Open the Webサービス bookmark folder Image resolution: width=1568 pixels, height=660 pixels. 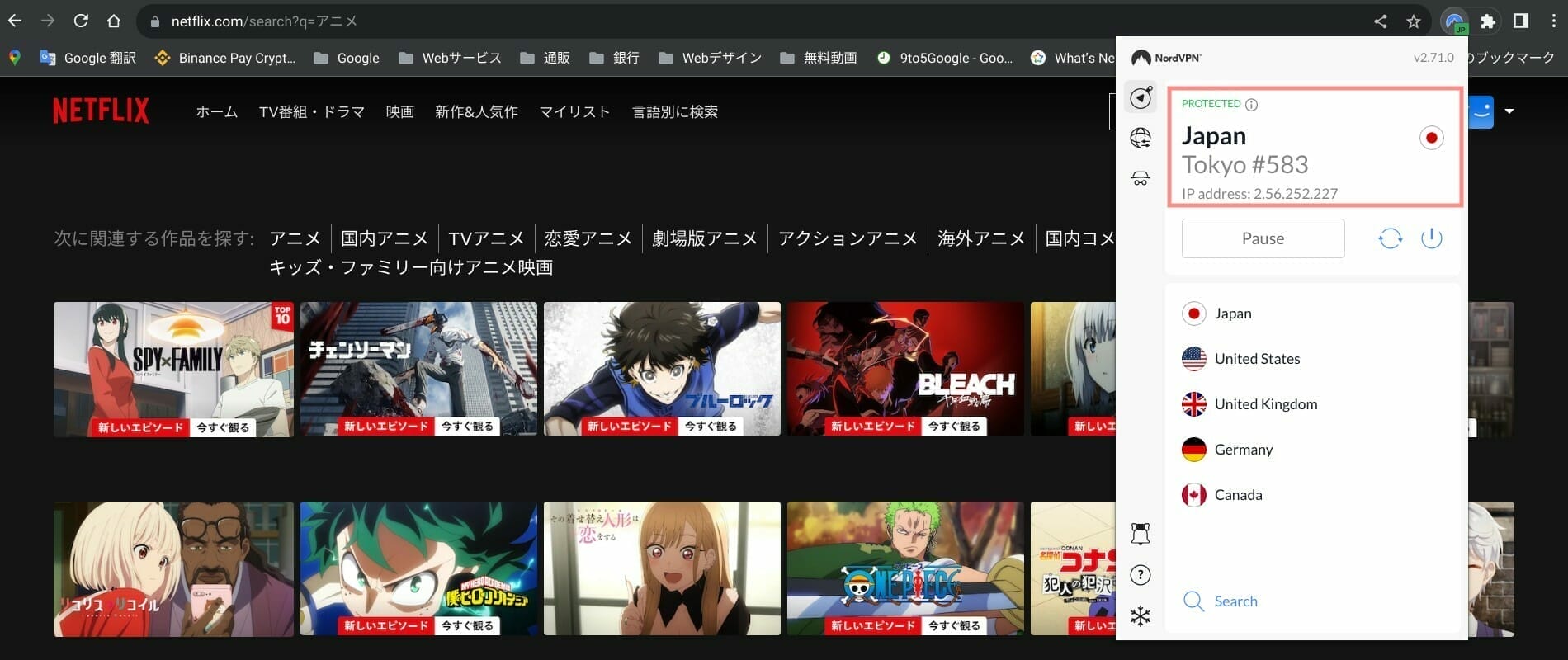pyautogui.click(x=450, y=58)
